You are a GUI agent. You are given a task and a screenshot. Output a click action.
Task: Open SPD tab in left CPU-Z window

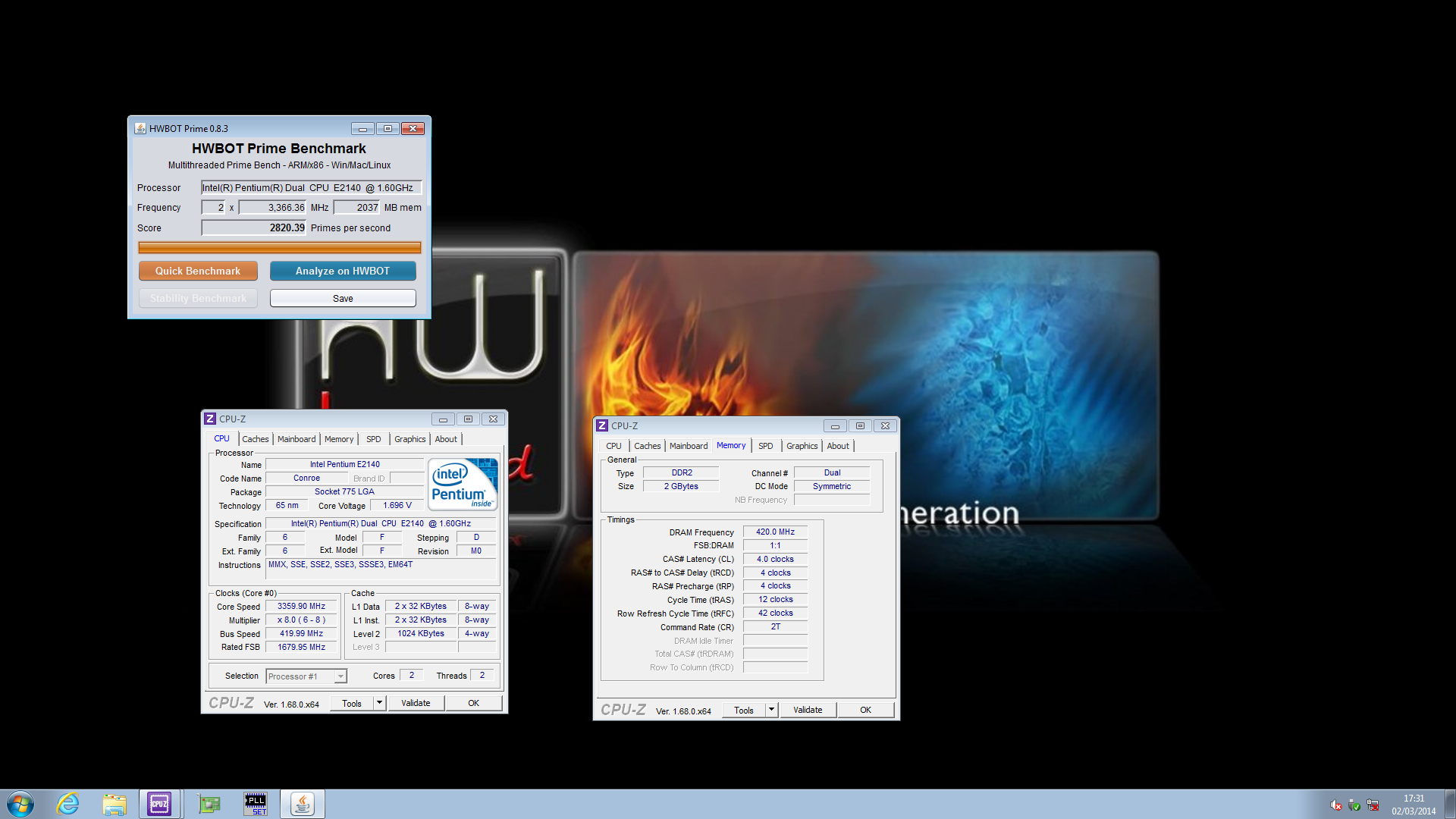(374, 439)
